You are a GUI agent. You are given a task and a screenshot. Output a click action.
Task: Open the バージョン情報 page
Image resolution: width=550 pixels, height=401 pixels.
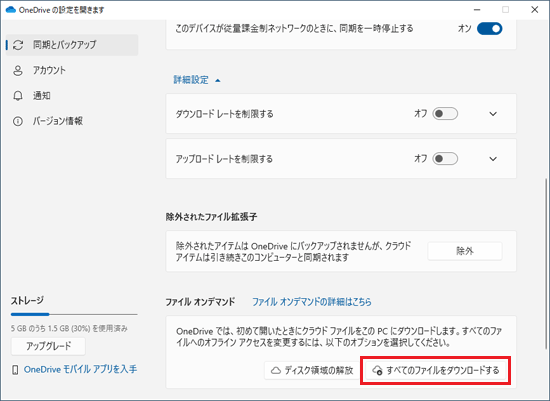[72, 121]
